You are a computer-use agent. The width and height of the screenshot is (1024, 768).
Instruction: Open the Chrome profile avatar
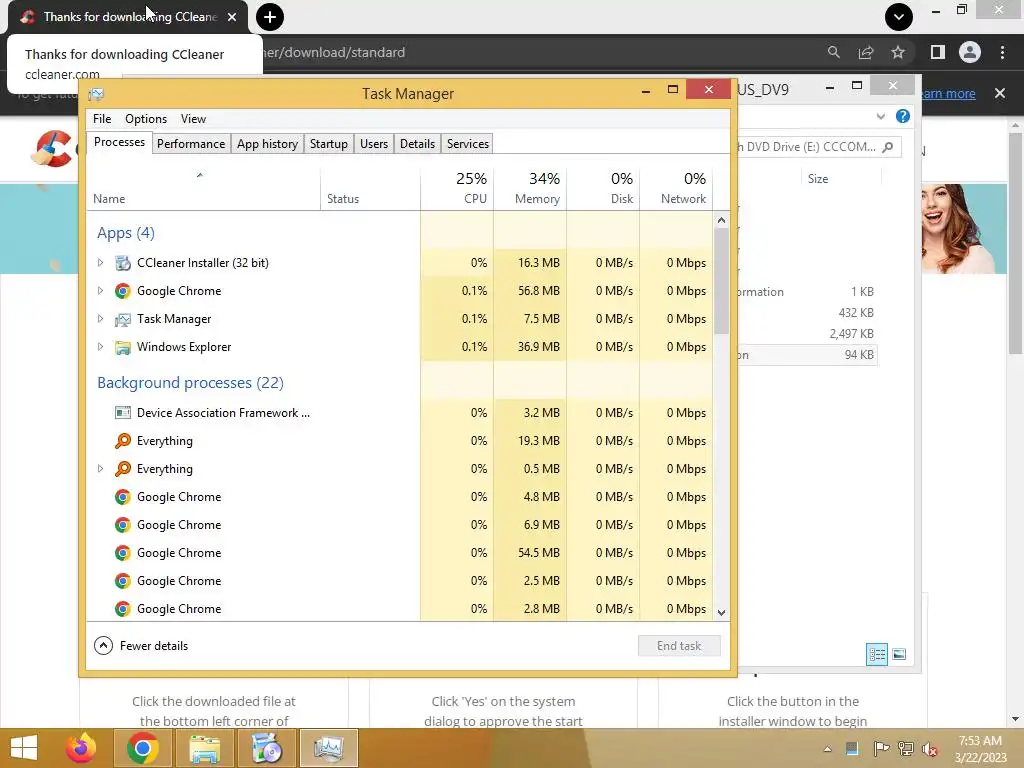[970, 52]
